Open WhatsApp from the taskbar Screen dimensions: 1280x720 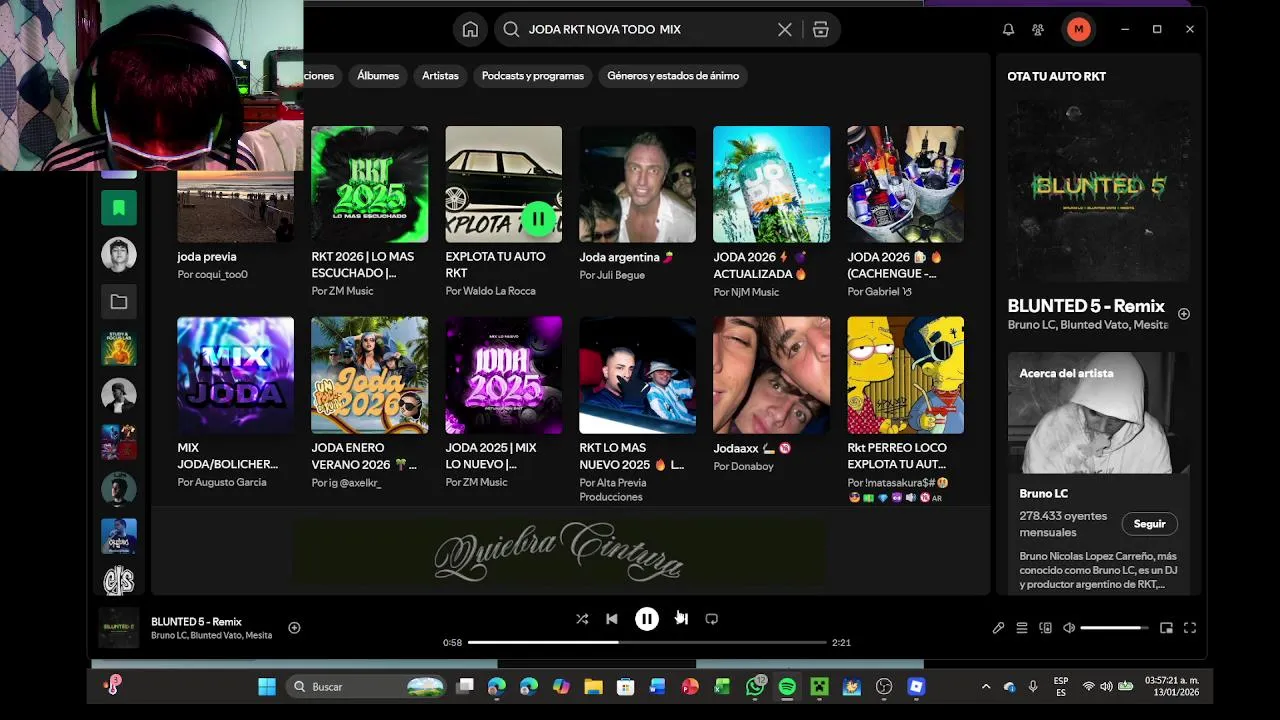(755, 687)
